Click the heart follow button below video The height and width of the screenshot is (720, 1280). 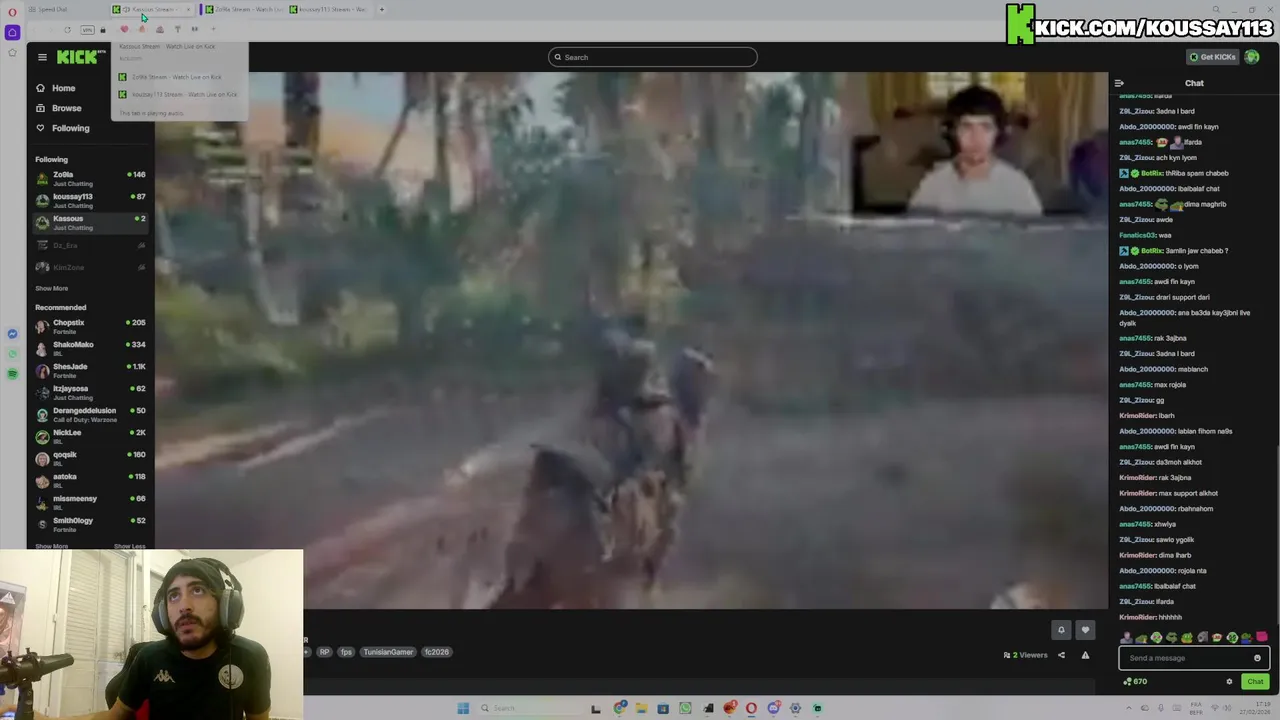pyautogui.click(x=1085, y=630)
